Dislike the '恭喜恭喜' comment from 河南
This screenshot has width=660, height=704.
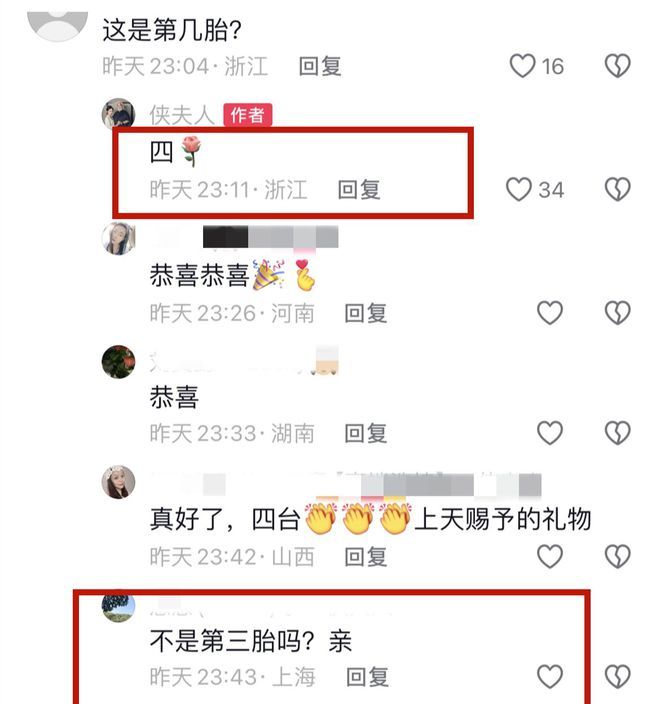(617, 312)
